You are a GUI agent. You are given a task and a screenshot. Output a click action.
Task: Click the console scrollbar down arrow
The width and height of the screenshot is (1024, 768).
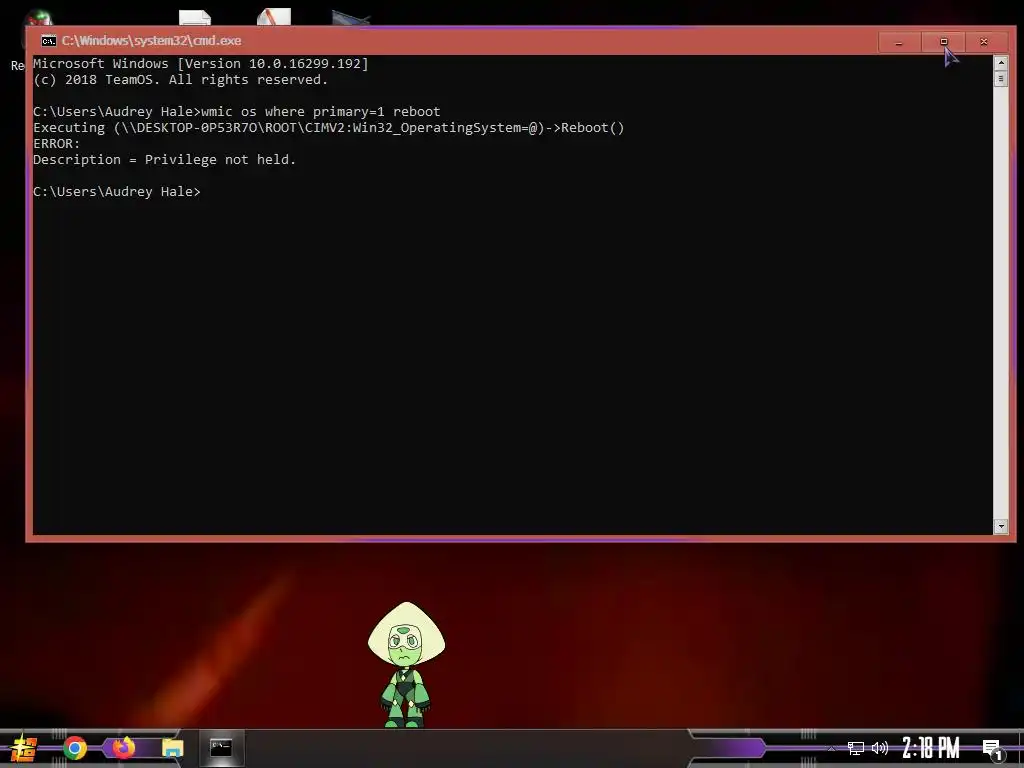[x=1000, y=526]
